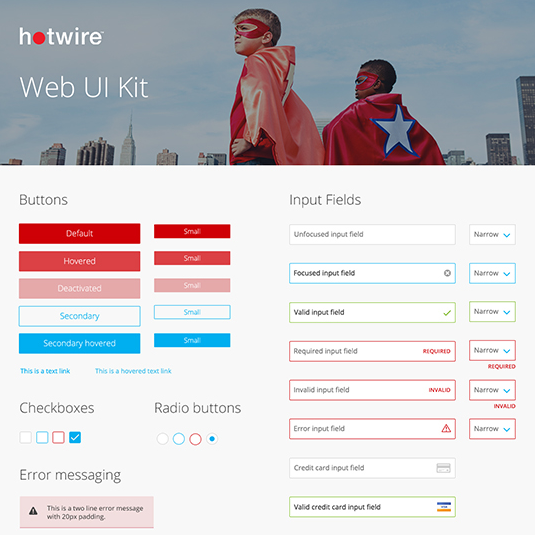Screen dimensions: 535x535
Task: Click the Valid credit card input field
Action: (x=372, y=507)
